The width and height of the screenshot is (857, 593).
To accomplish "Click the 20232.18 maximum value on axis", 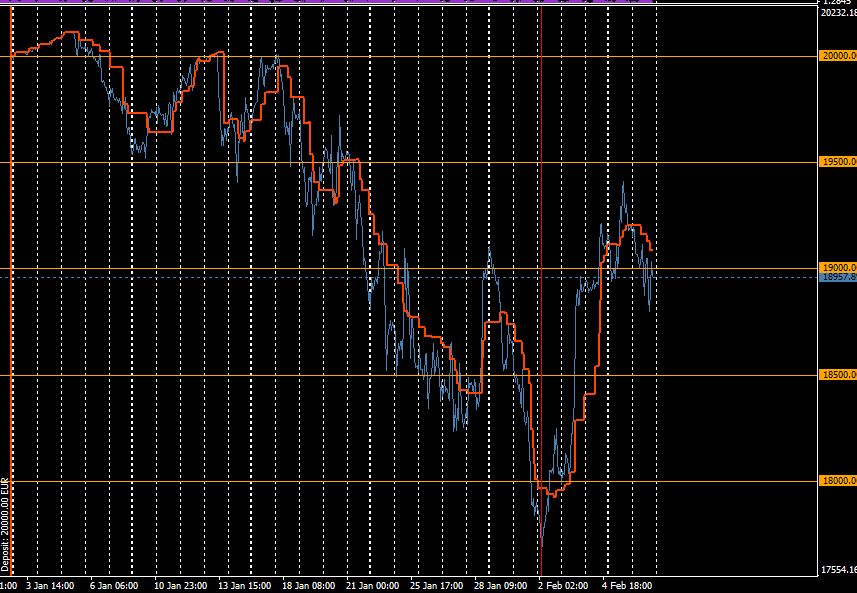I will coord(837,13).
